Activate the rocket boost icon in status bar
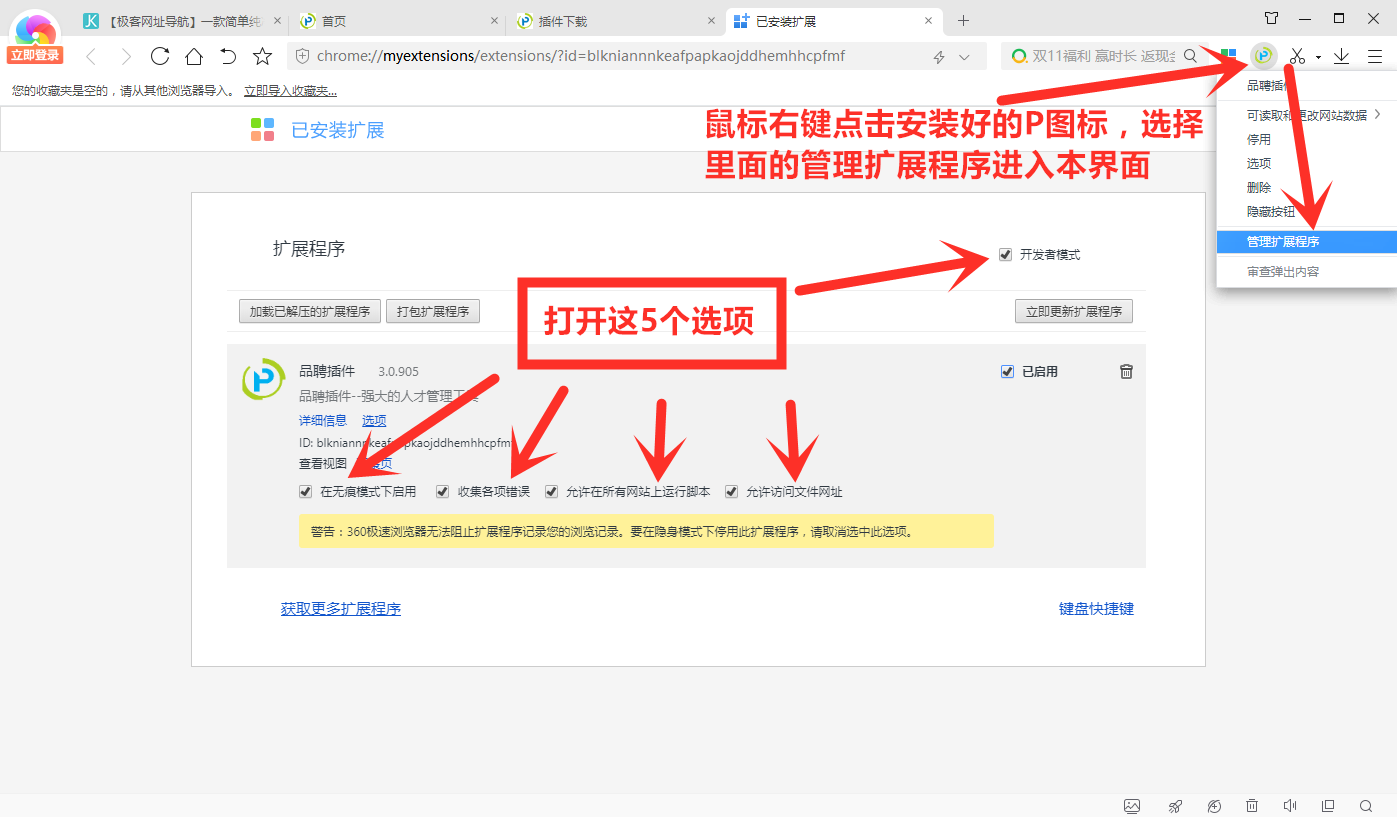Viewport: 1397px width, 817px height. 1174,805
